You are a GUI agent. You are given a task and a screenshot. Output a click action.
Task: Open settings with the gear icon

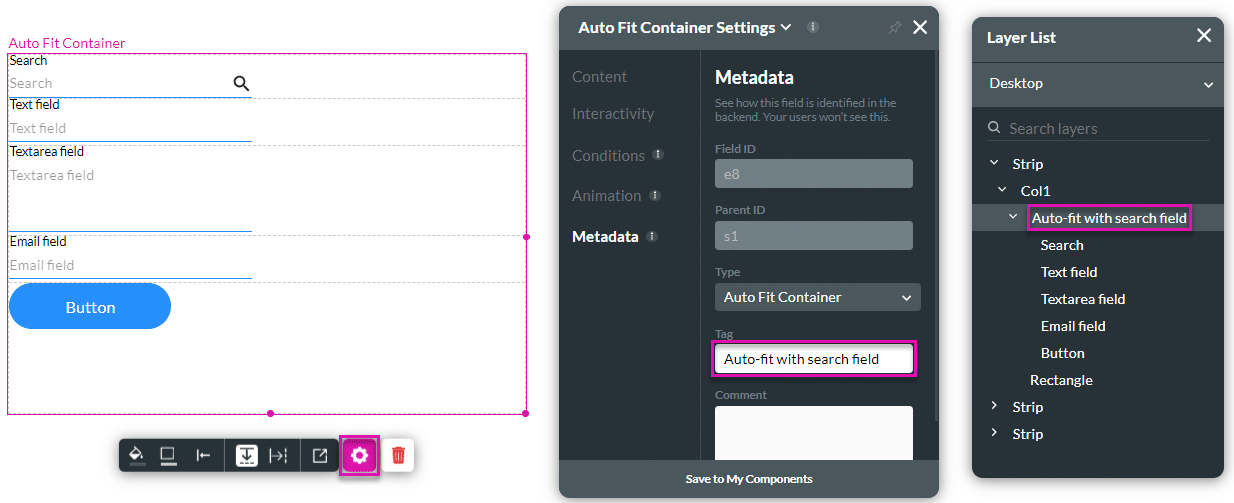pyautogui.click(x=359, y=455)
